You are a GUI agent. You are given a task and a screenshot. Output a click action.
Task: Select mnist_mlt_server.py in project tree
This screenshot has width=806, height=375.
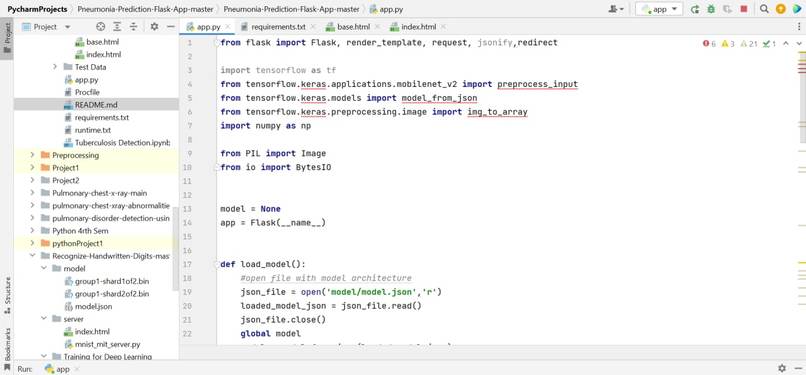(x=107, y=344)
